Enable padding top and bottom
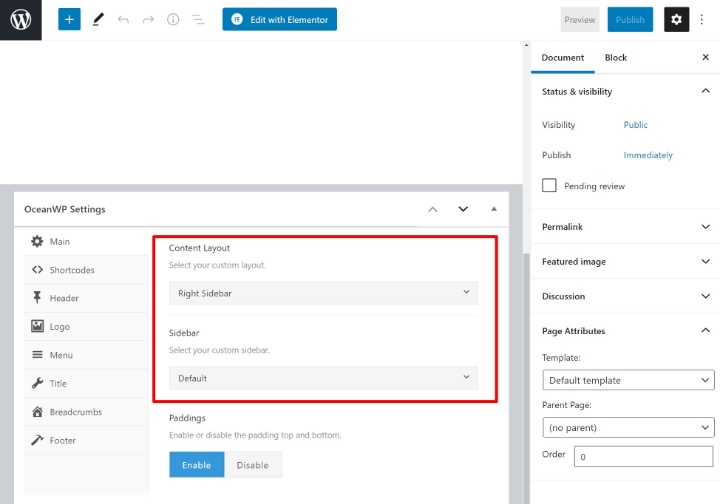Screen dimensions: 720x504 coord(196,465)
